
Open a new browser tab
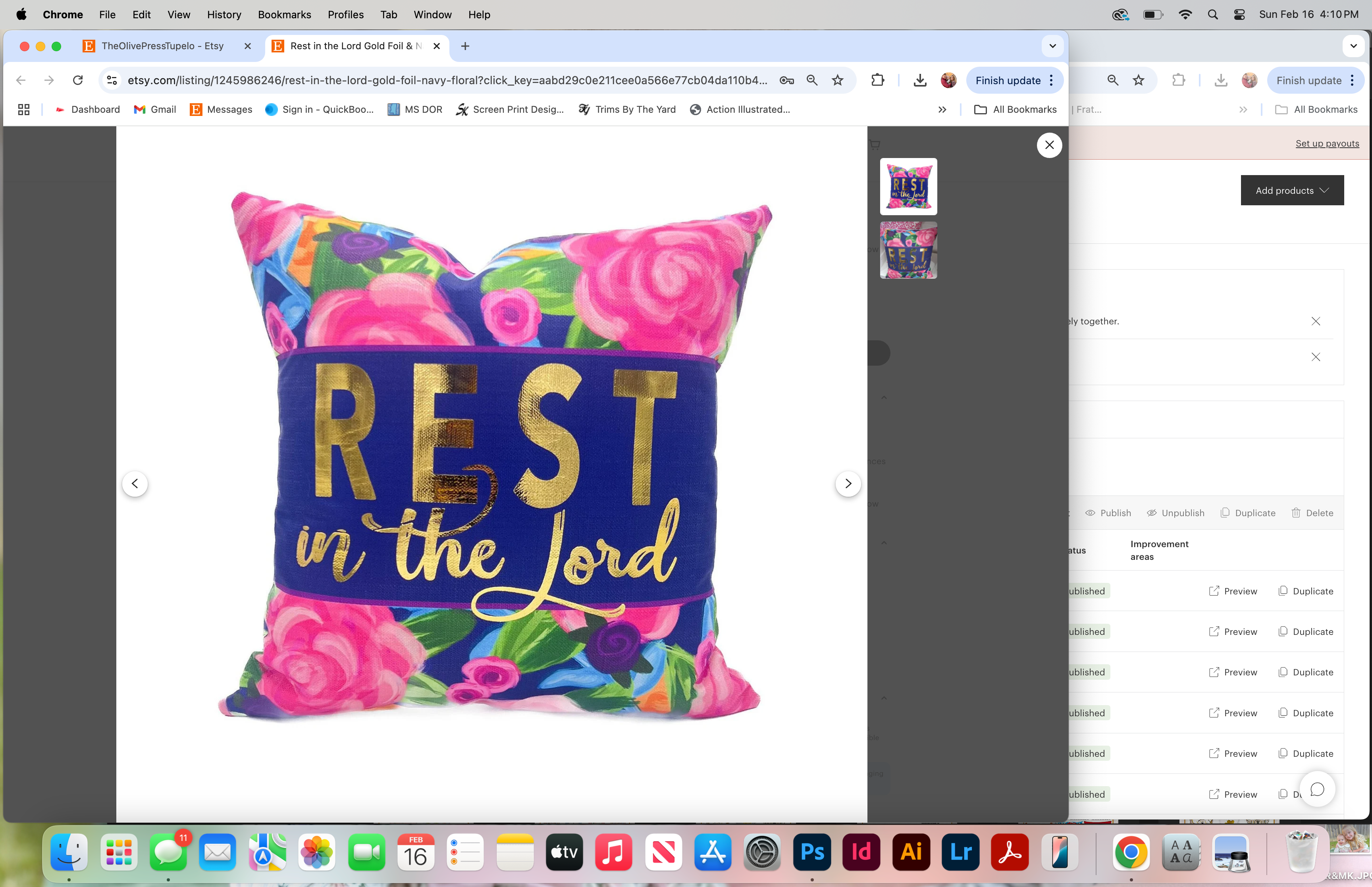(x=465, y=46)
